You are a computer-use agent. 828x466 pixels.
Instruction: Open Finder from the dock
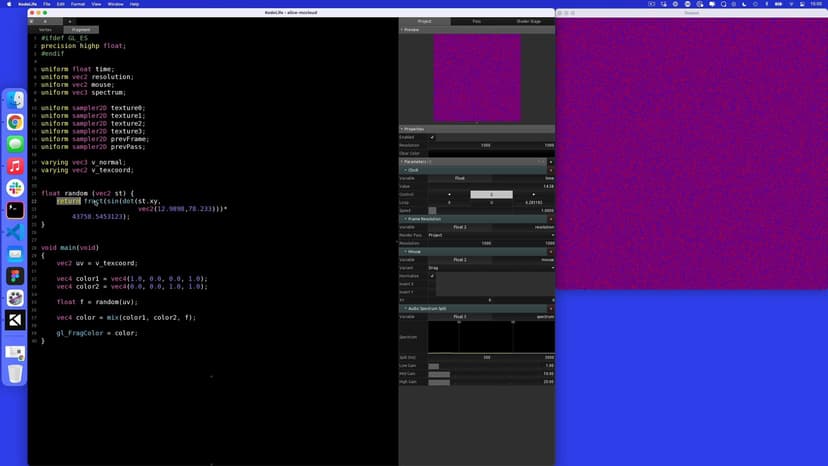pyautogui.click(x=15, y=100)
